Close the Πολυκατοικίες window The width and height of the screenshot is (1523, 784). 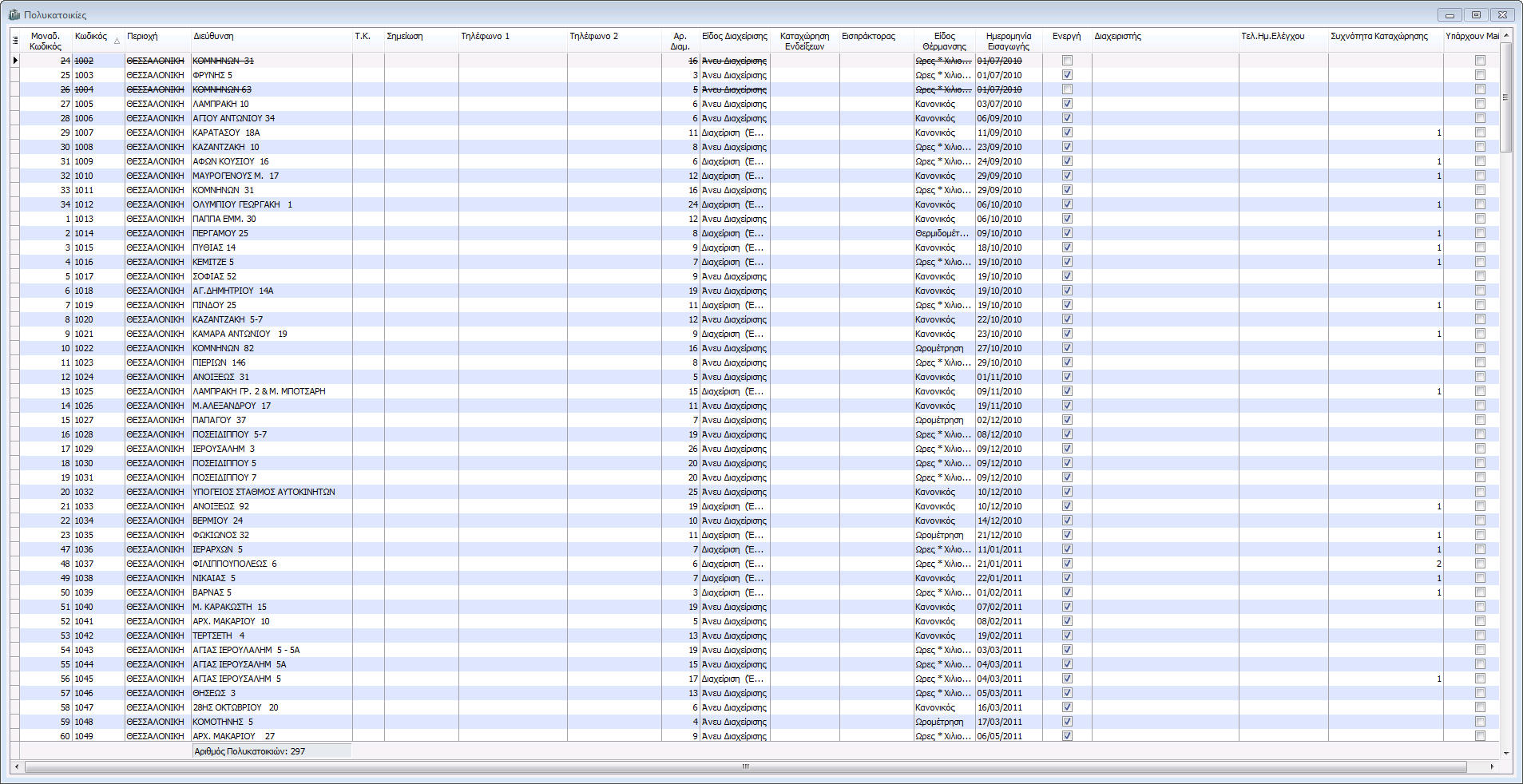pos(1502,14)
